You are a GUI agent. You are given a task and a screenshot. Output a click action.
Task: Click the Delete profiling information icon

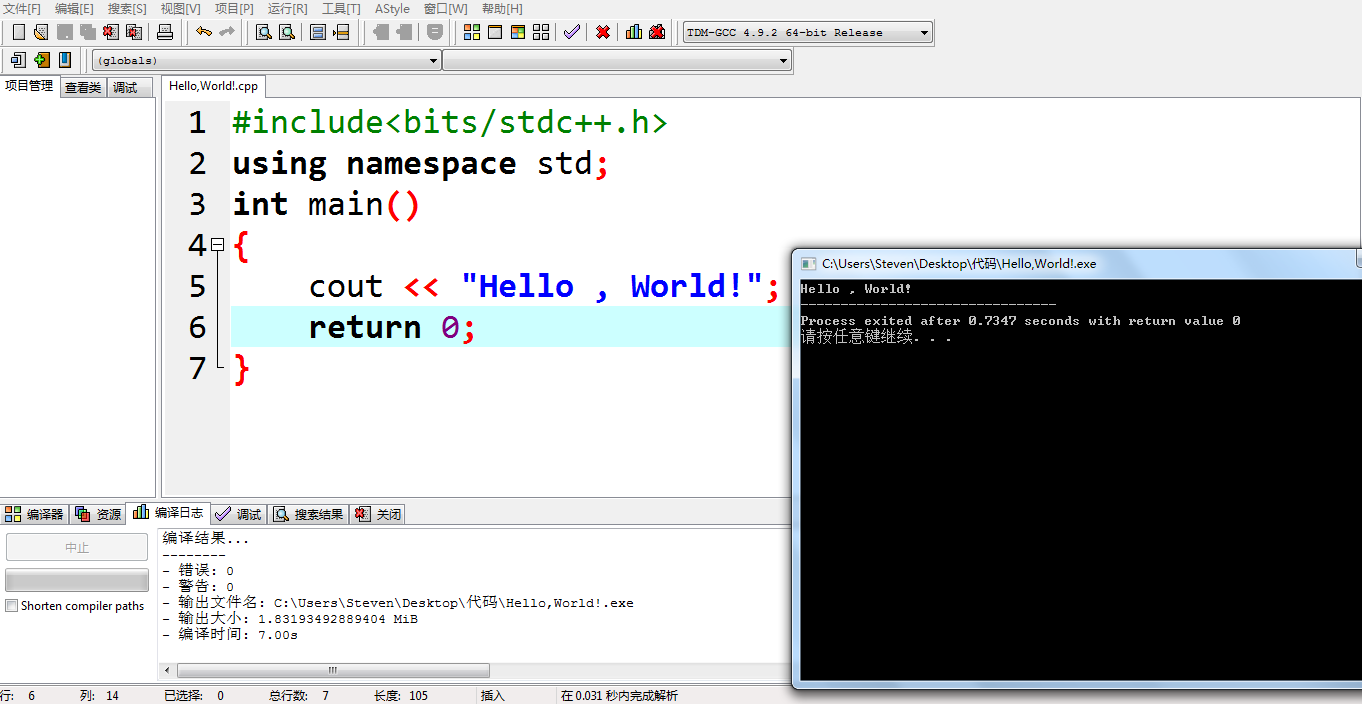(657, 32)
